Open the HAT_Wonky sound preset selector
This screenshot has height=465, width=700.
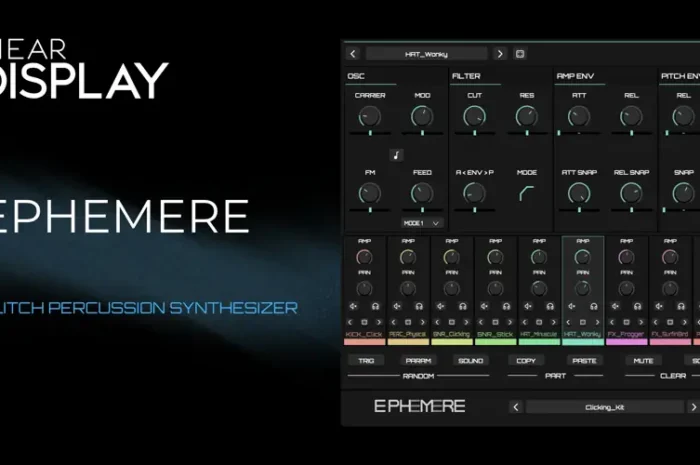click(426, 54)
